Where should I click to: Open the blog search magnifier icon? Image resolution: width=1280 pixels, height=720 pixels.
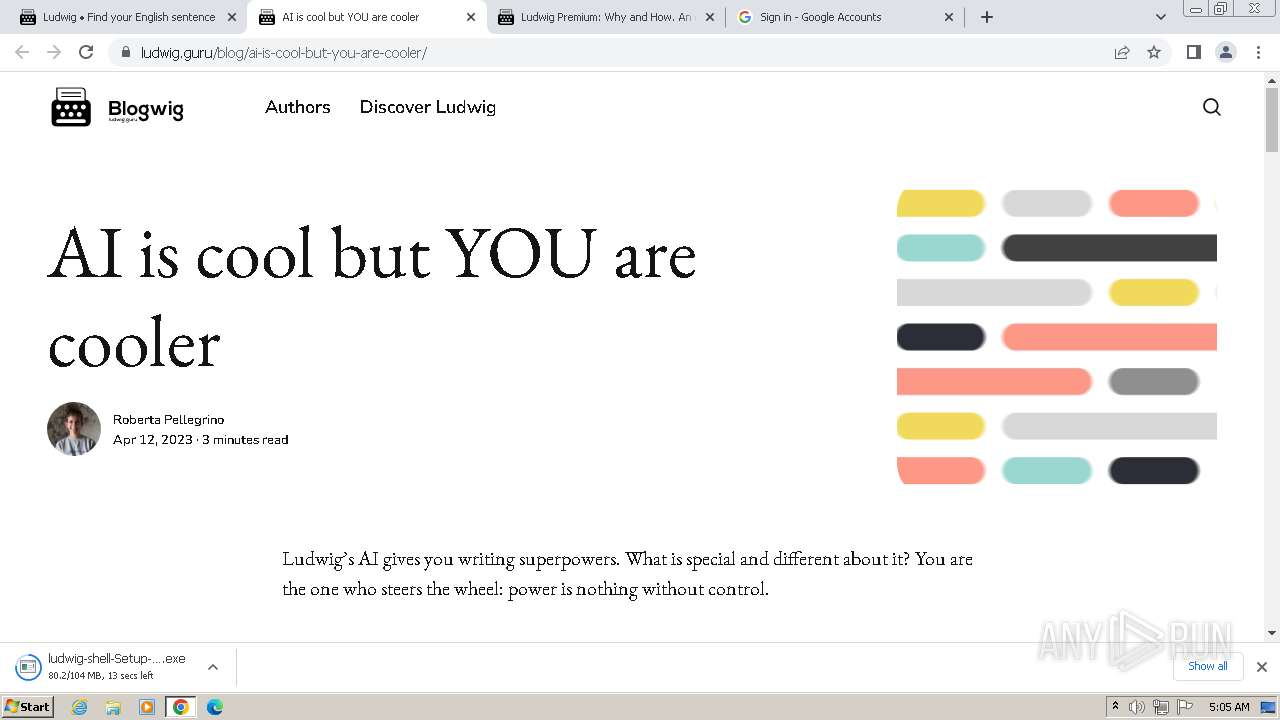(x=1211, y=107)
